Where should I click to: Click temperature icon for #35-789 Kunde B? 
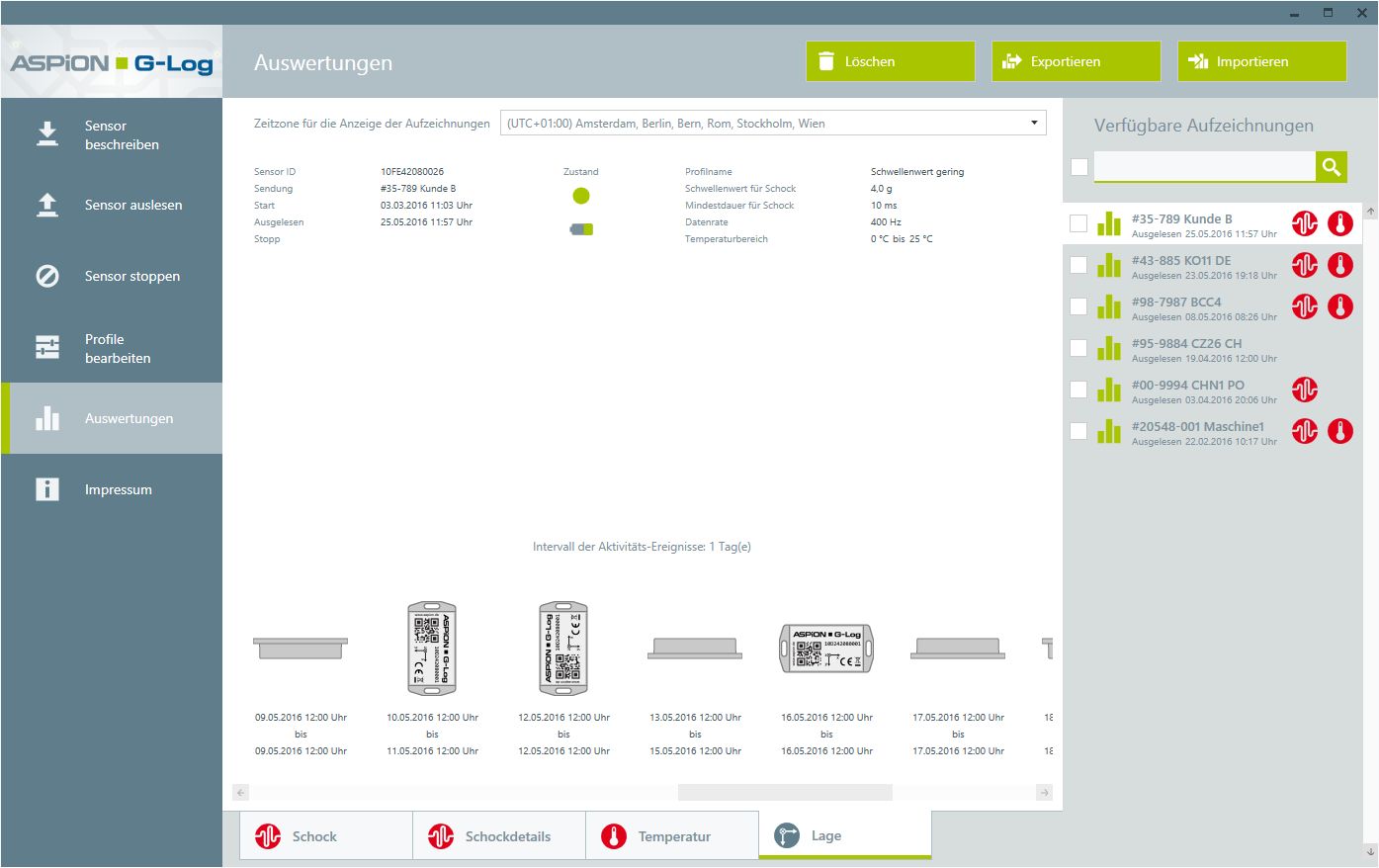pyautogui.click(x=1340, y=223)
